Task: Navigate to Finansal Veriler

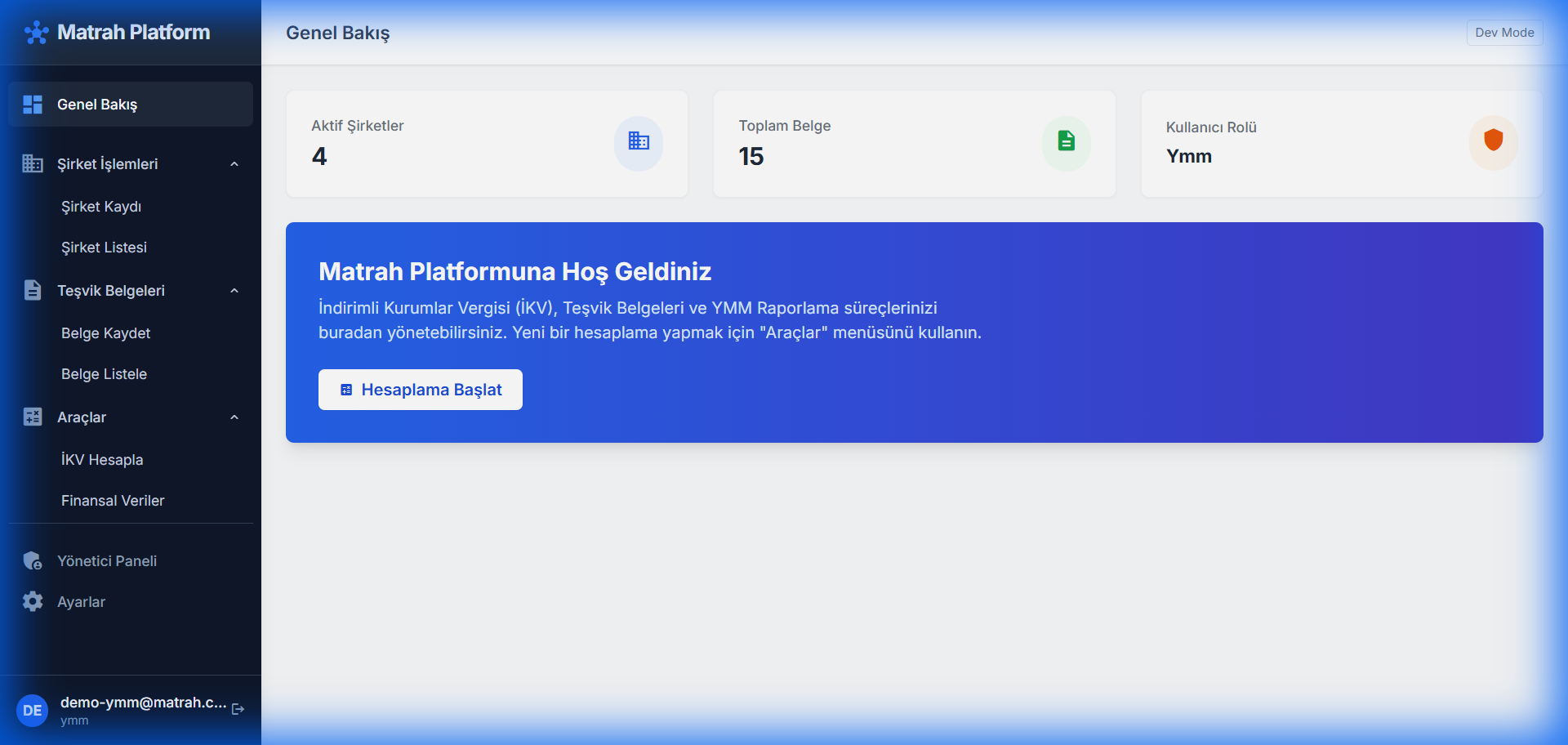Action: (x=113, y=501)
